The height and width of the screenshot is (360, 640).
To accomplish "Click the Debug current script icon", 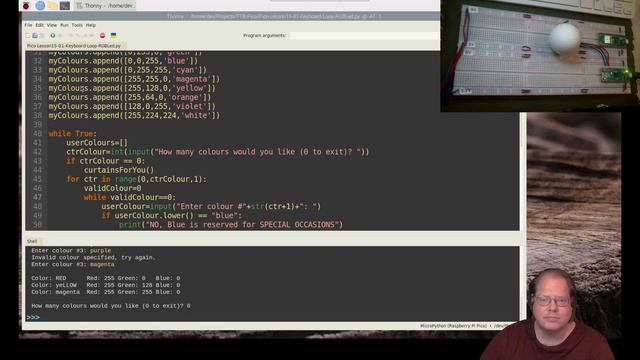I will [x=60, y=36].
